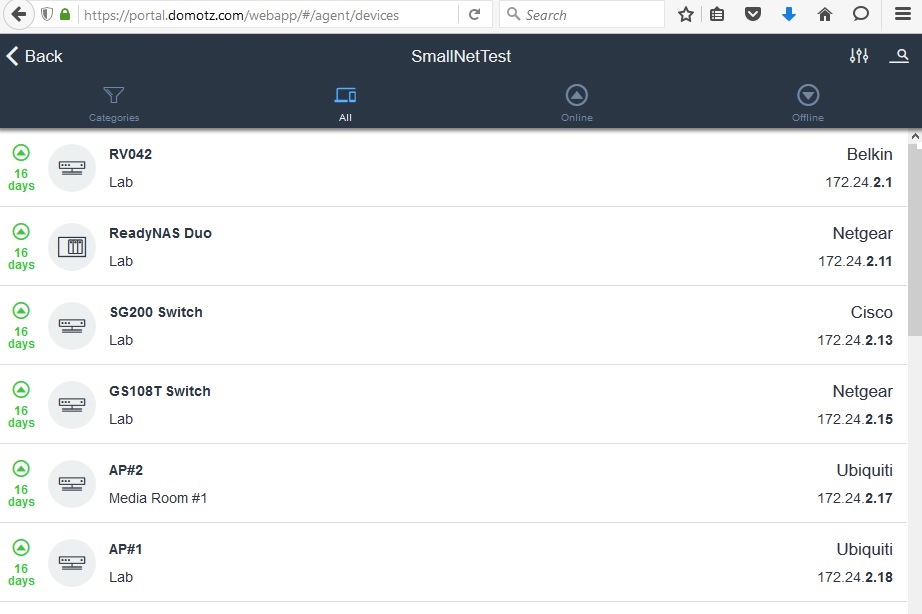The image size is (922, 614).
Task: Click Ubiquiti vendor on AP#1 row
Action: coord(864,549)
